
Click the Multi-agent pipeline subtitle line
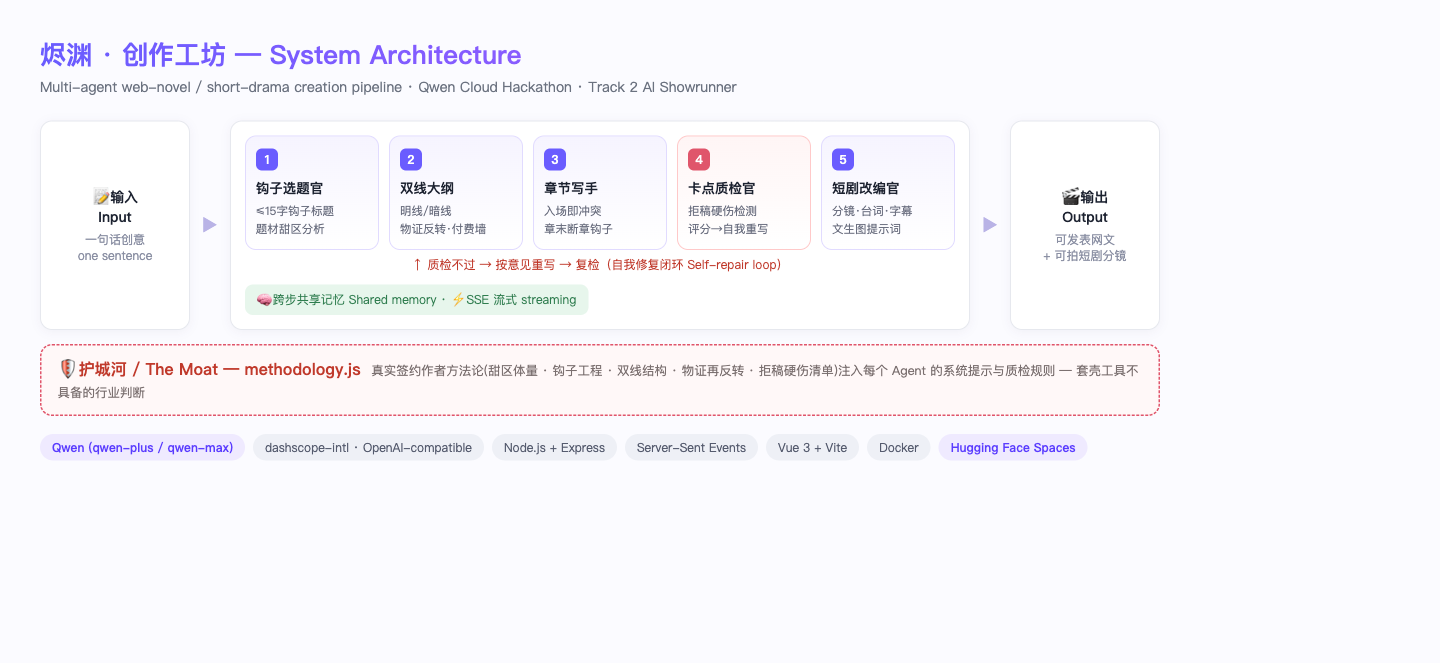point(388,87)
